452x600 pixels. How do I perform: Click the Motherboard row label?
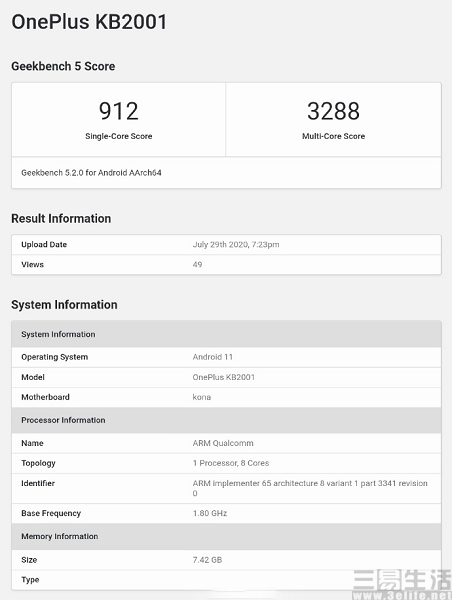click(x=46, y=397)
